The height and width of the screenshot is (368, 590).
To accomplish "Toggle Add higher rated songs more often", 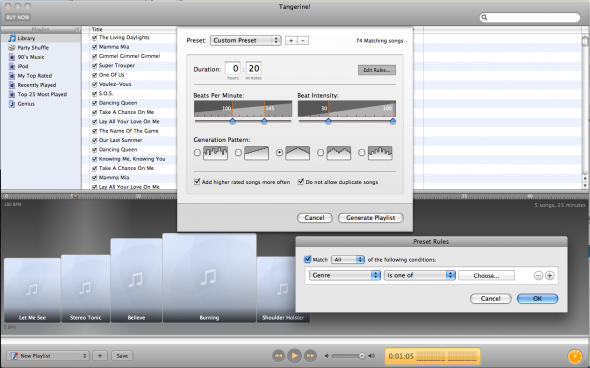I will click(x=197, y=182).
